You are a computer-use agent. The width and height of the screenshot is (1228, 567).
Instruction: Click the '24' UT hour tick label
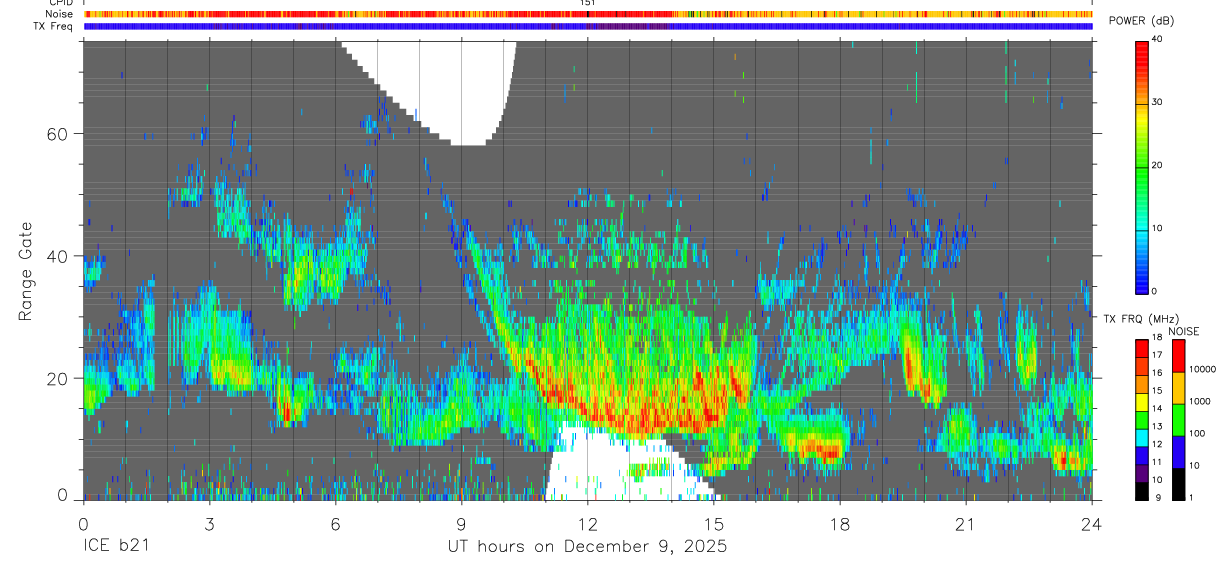pos(1092,524)
